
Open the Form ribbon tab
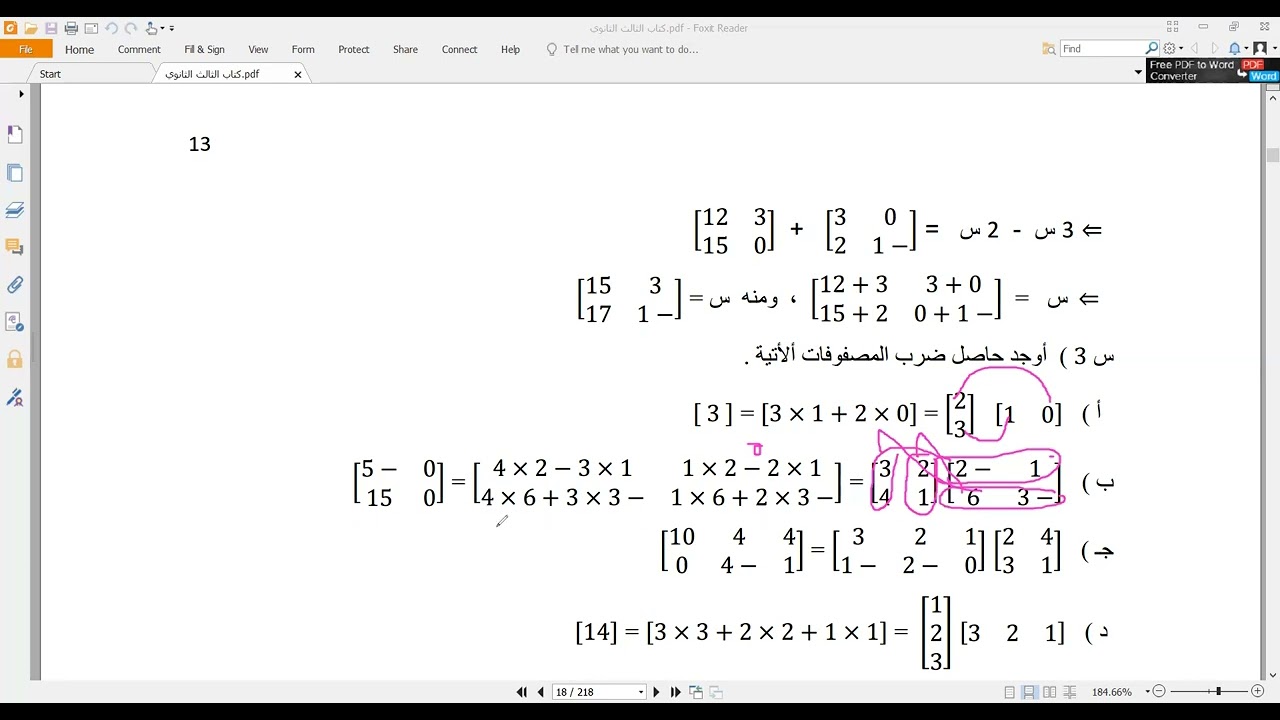click(x=303, y=49)
